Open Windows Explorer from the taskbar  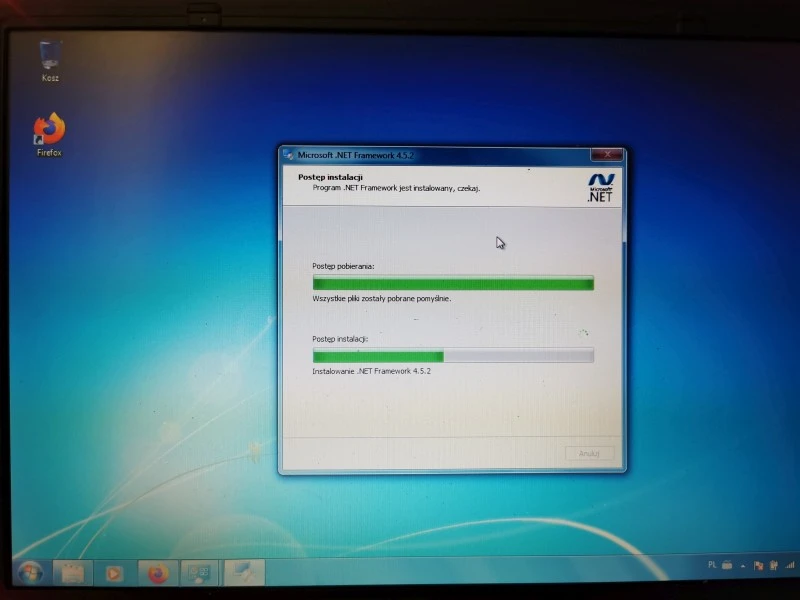[x=72, y=573]
